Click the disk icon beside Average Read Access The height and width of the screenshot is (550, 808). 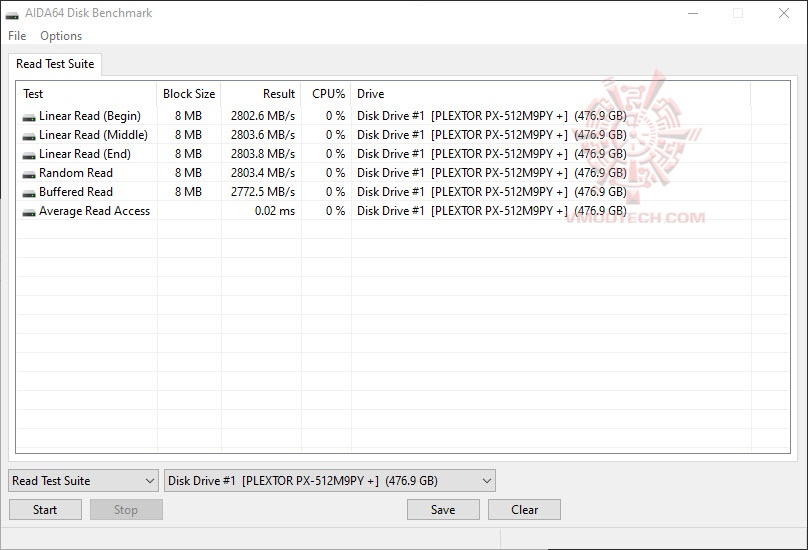pyautogui.click(x=29, y=212)
